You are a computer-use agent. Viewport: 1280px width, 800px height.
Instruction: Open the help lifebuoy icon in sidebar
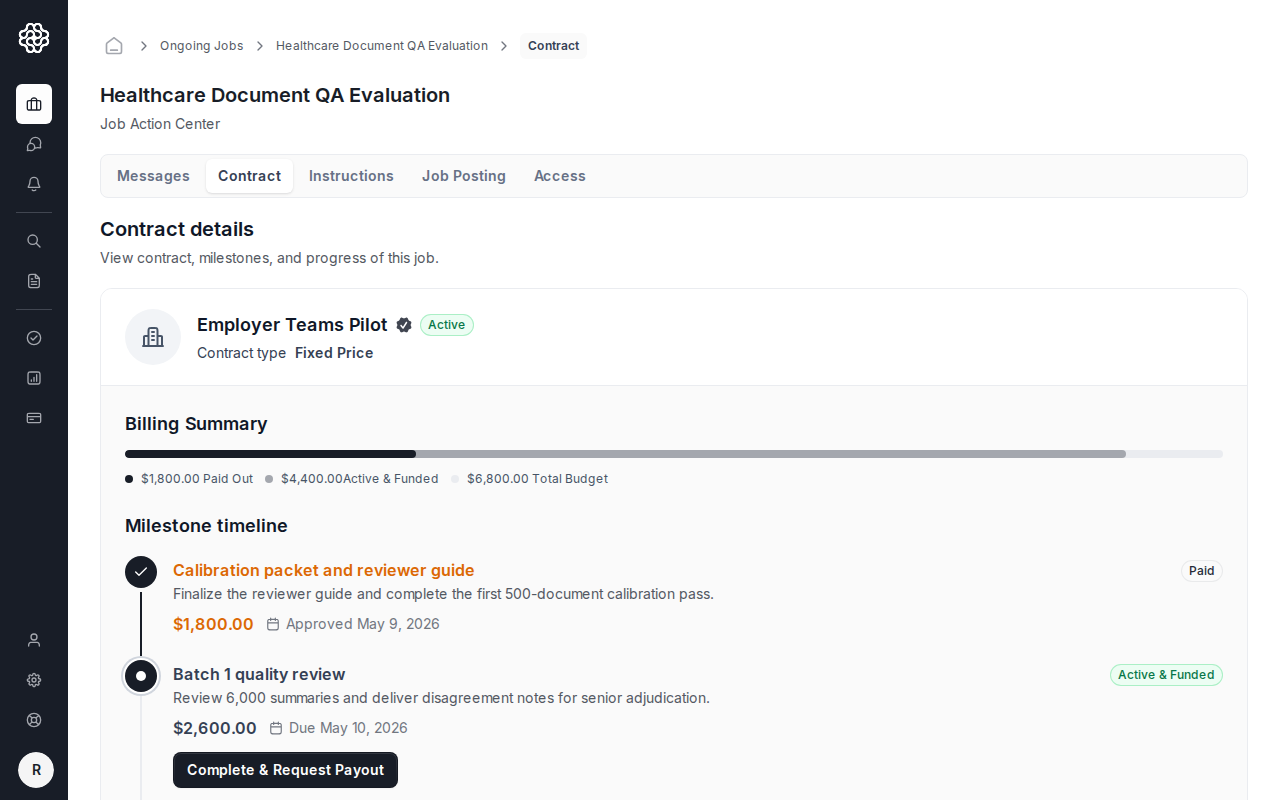(34, 720)
